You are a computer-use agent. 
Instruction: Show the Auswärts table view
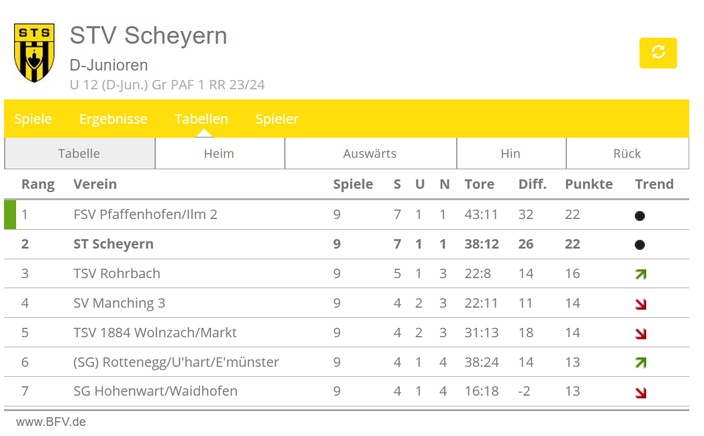(370, 154)
